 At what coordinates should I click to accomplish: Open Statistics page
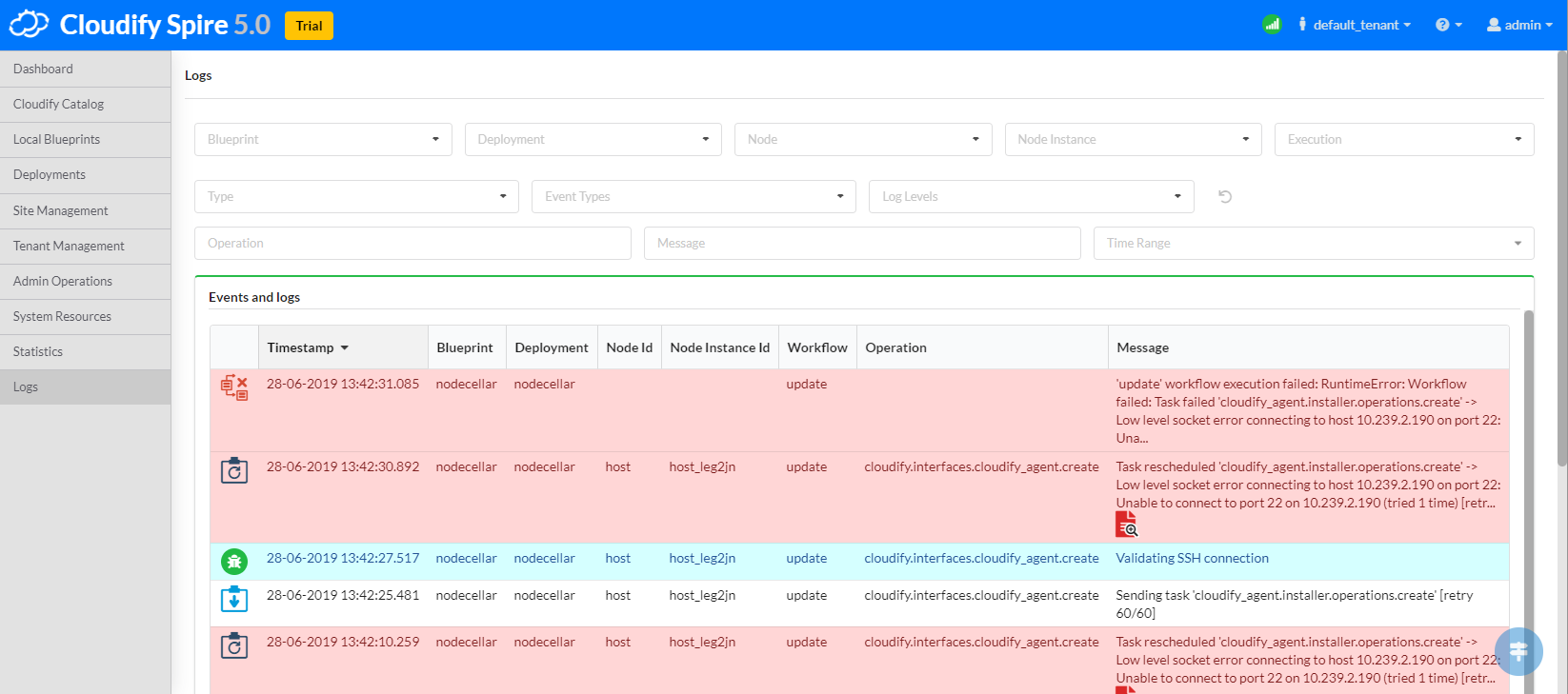click(x=86, y=351)
